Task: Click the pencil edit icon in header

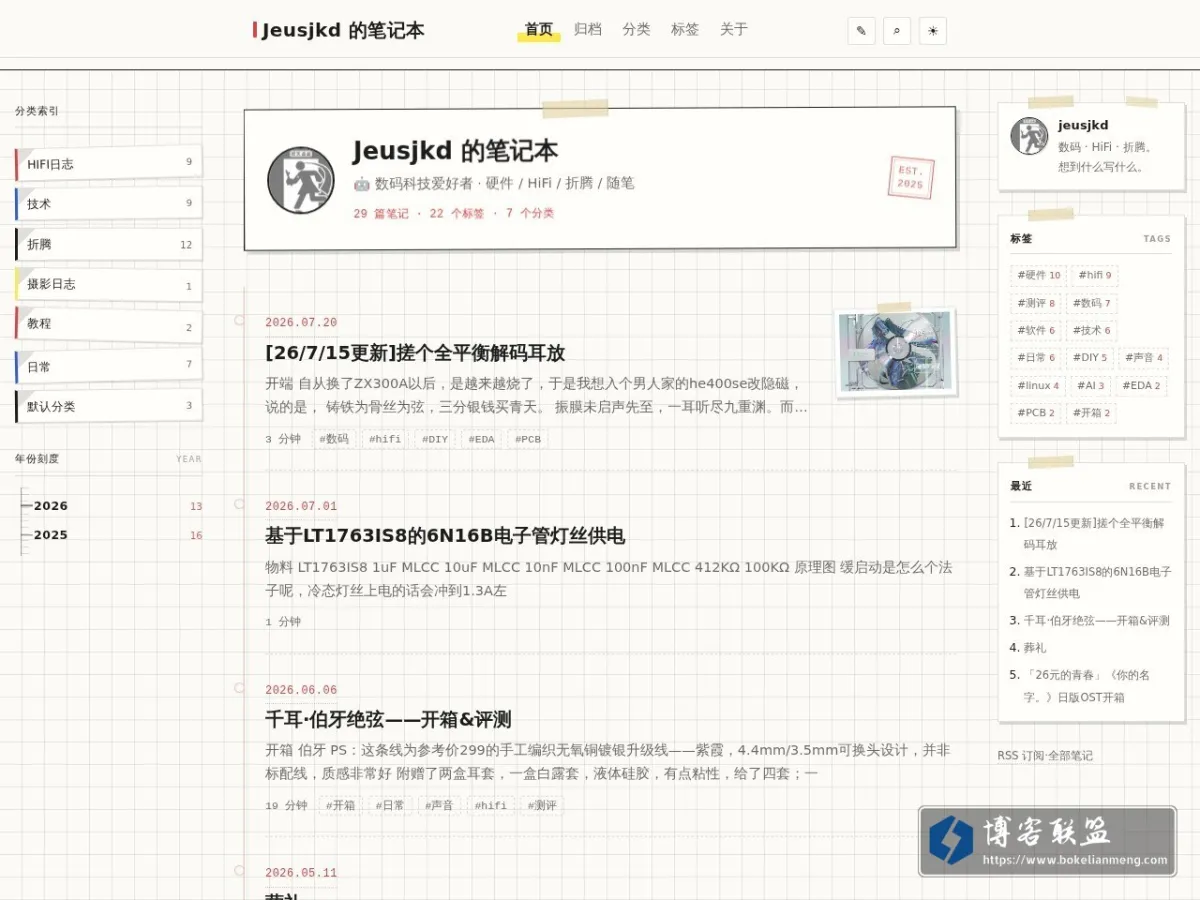Action: click(x=861, y=31)
